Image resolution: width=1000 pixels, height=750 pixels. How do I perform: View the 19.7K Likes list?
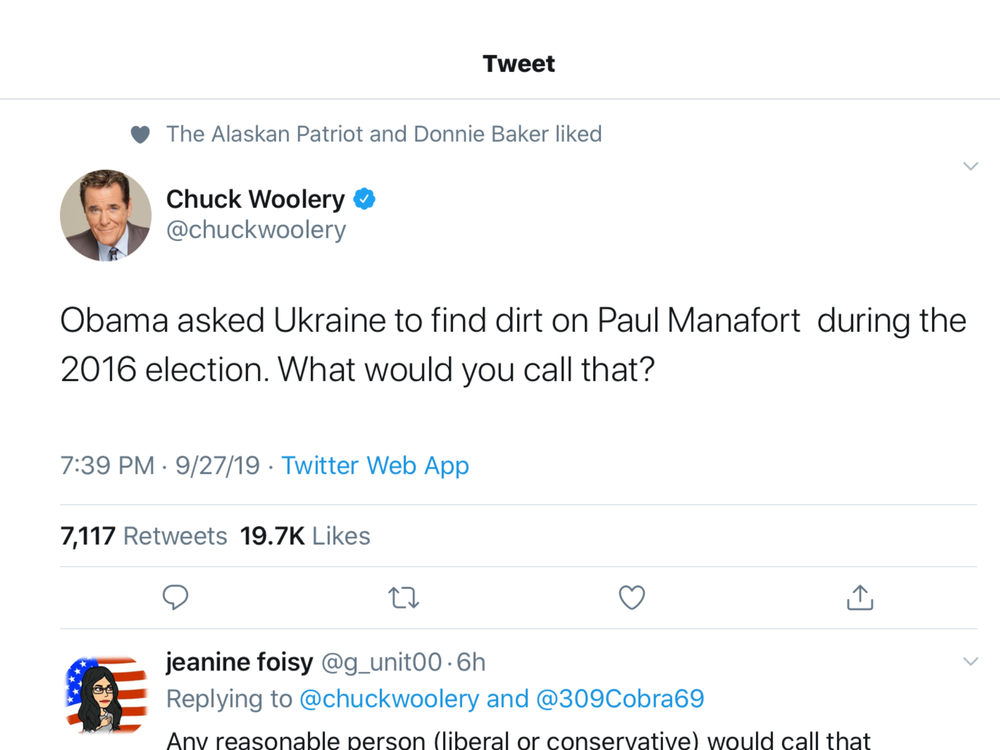coord(305,536)
